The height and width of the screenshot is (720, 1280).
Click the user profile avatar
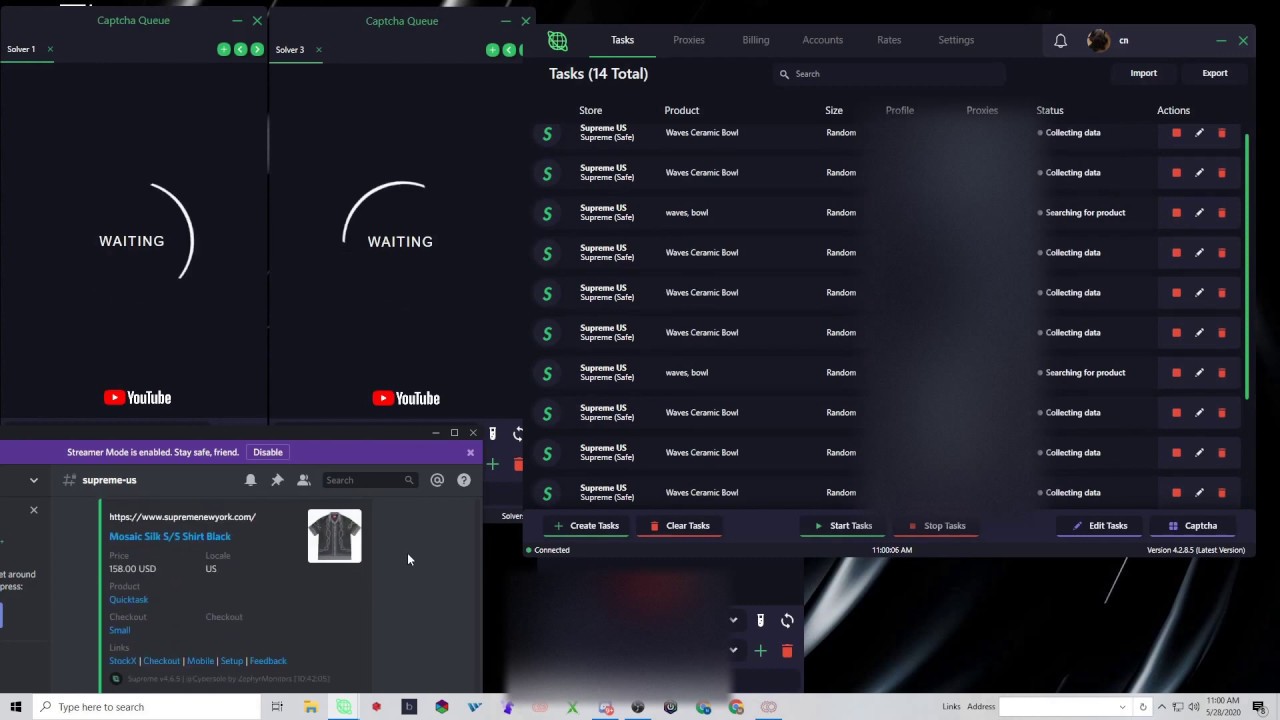(x=1098, y=41)
